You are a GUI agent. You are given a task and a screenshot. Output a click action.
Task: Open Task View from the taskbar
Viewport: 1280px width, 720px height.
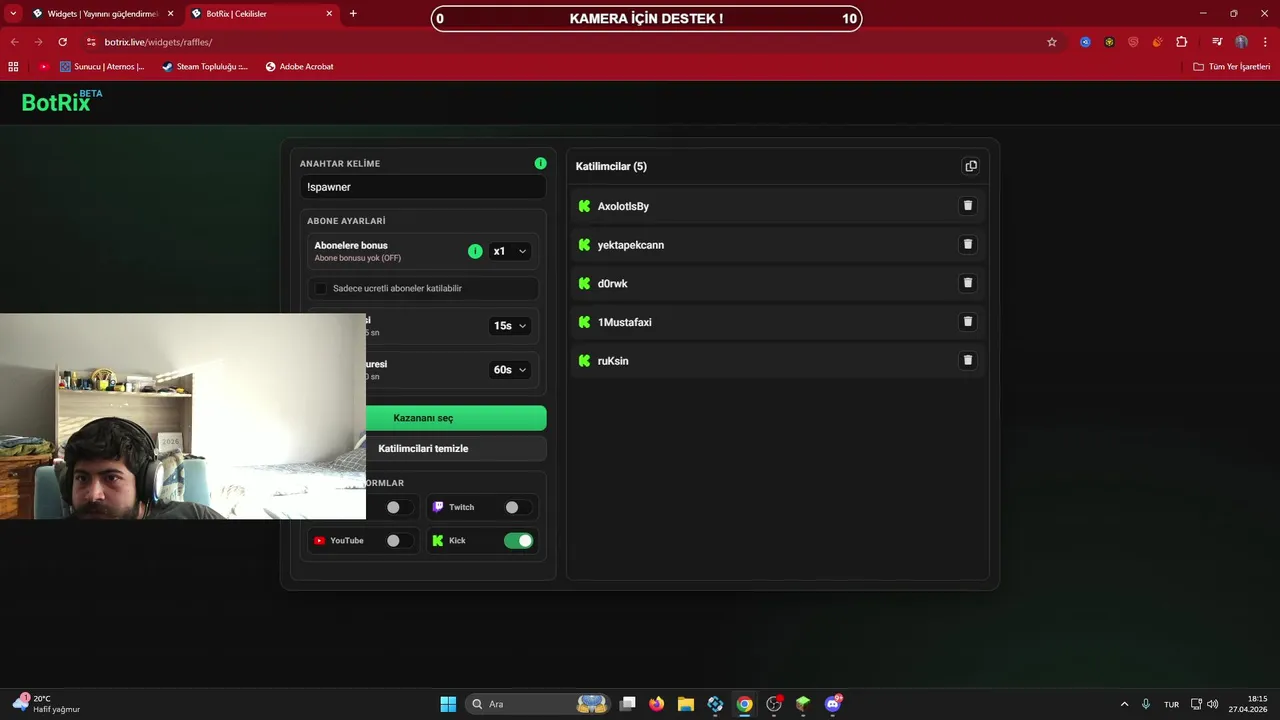[627, 704]
